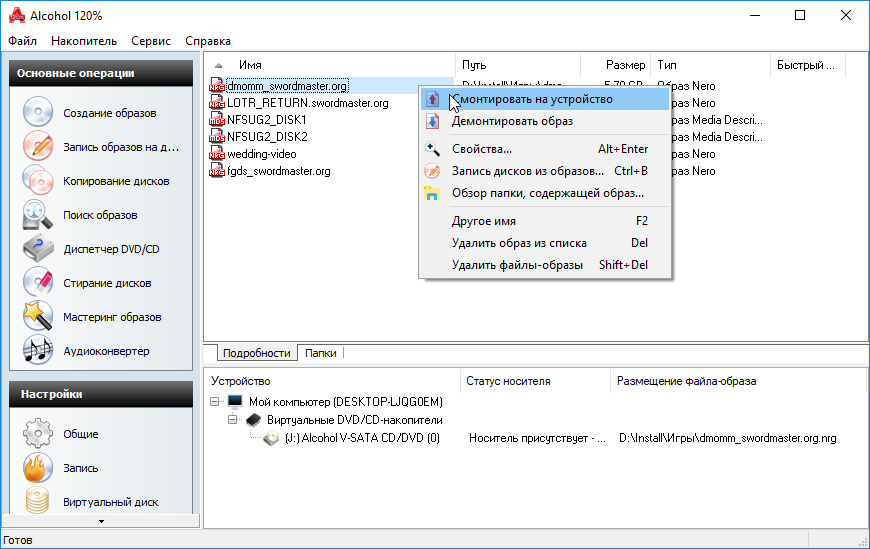Open Копирование дисков icon in sidebar
The height and width of the screenshot is (549, 870).
pos(38,181)
